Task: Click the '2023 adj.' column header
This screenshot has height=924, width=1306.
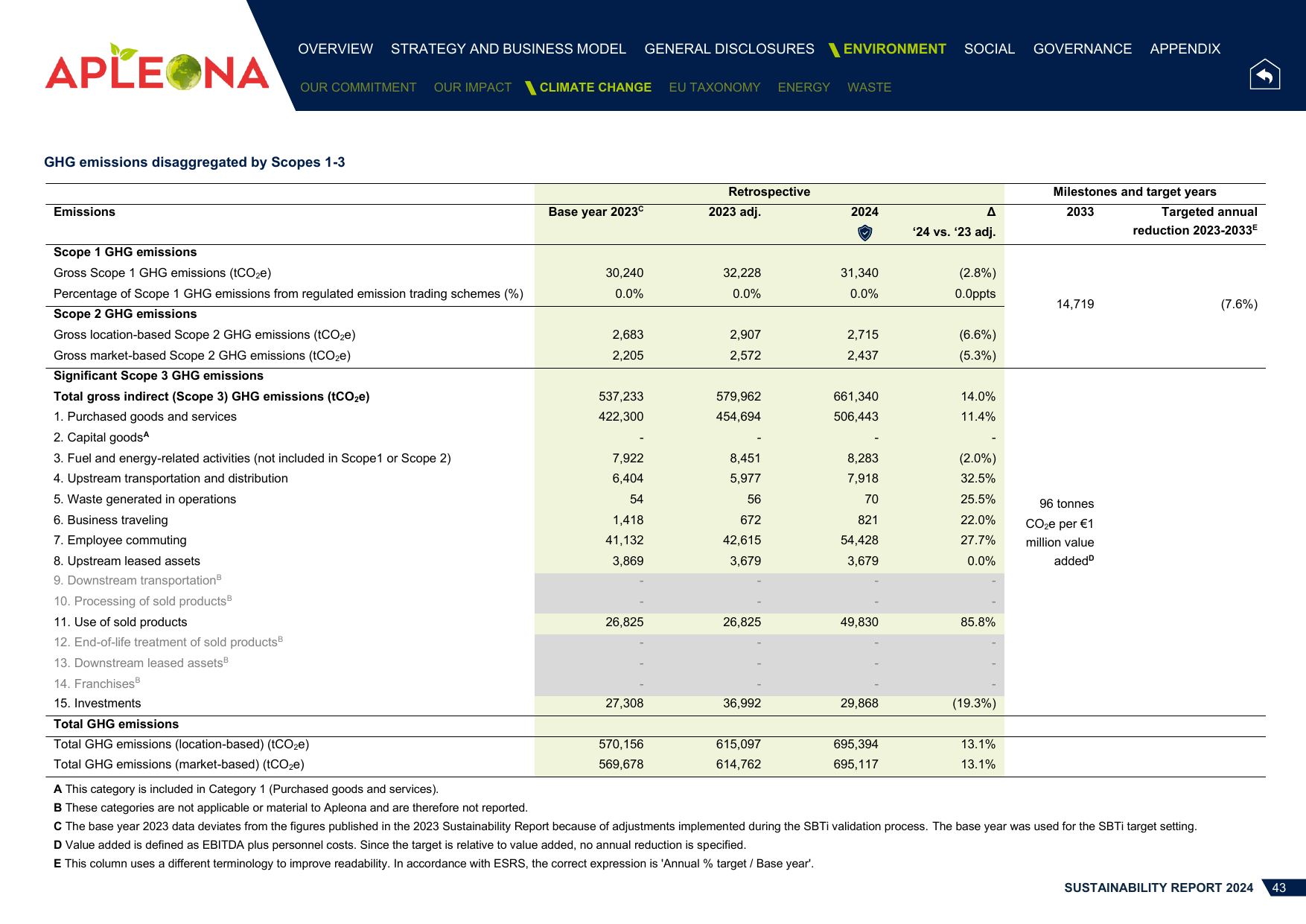Action: pos(734,211)
